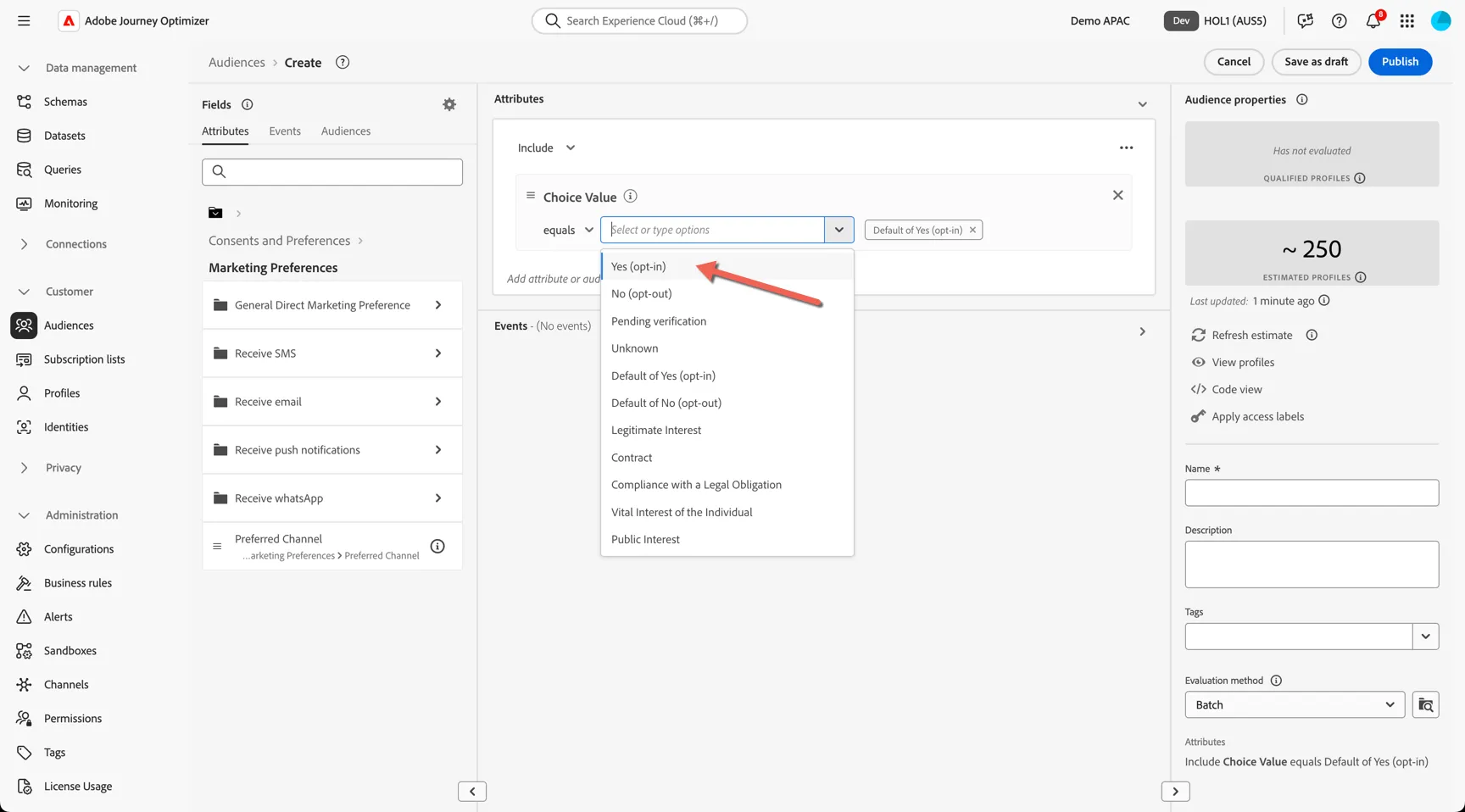Image resolution: width=1465 pixels, height=812 pixels.
Task: Show info for Preferred Channel field
Action: pos(437,546)
